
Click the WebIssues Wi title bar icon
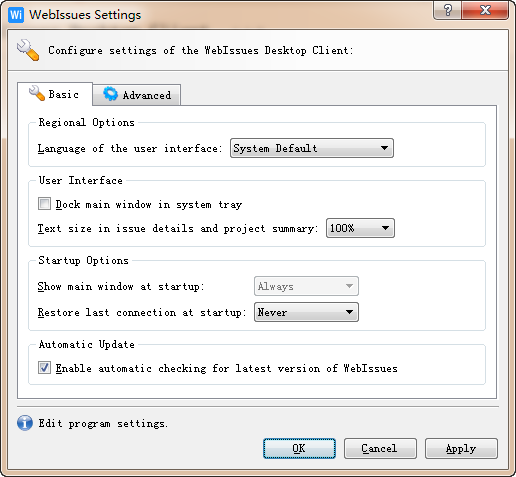16,15
